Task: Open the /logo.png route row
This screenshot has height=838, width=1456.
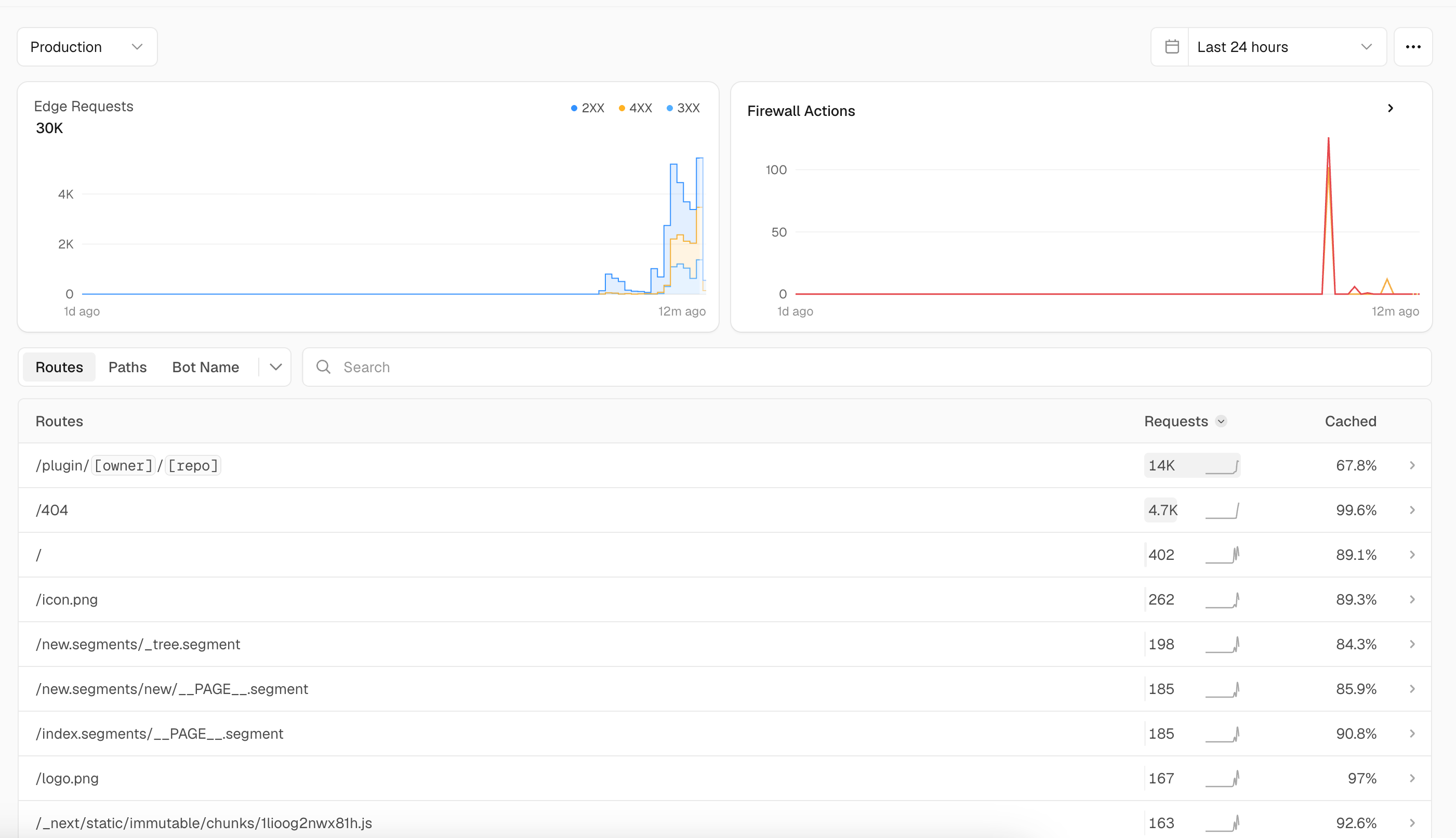Action: point(724,778)
